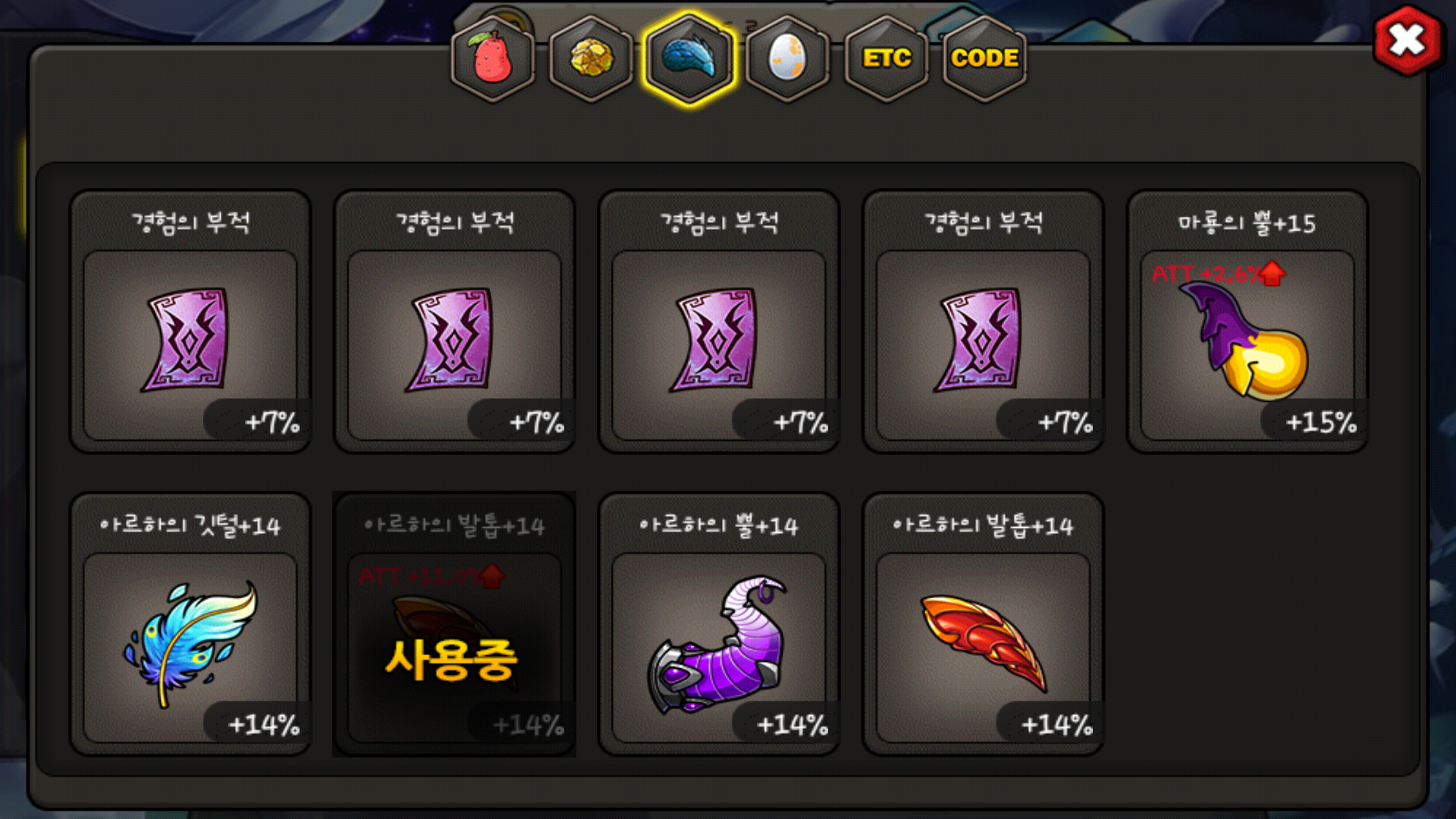Open the CODE tab
The height and width of the screenshot is (819, 1456).
pyautogui.click(x=984, y=58)
